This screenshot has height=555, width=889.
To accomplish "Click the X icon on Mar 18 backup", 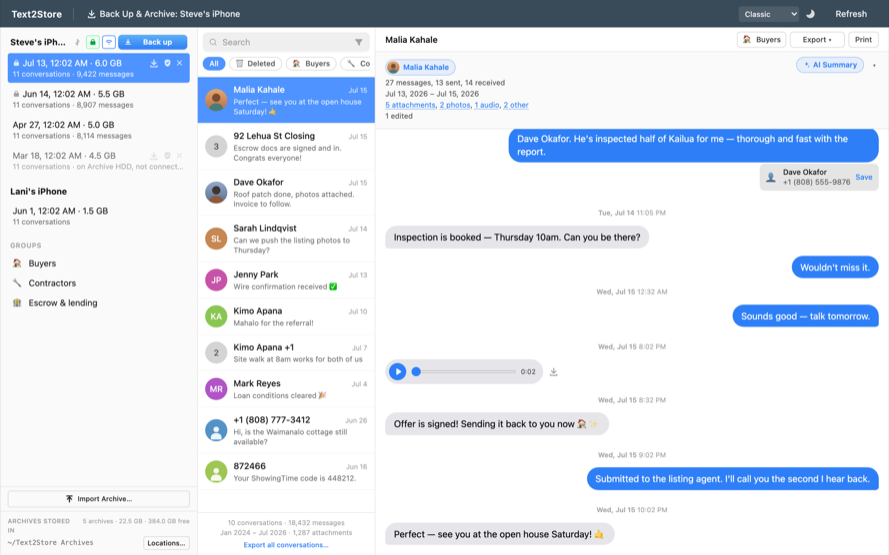I will coord(180,155).
